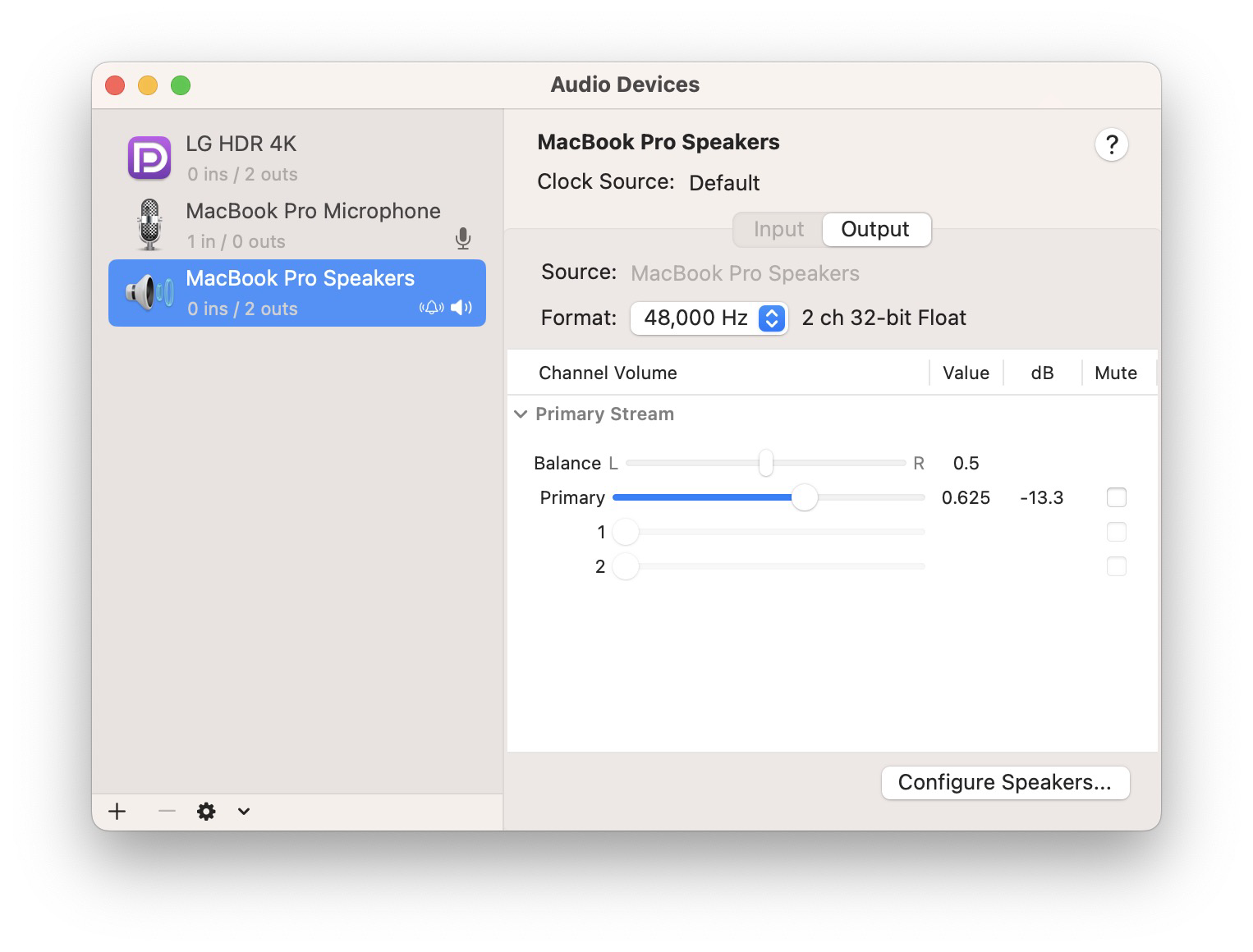Switch to the Output tab
This screenshot has height=952, width=1253.
pyautogui.click(x=875, y=229)
